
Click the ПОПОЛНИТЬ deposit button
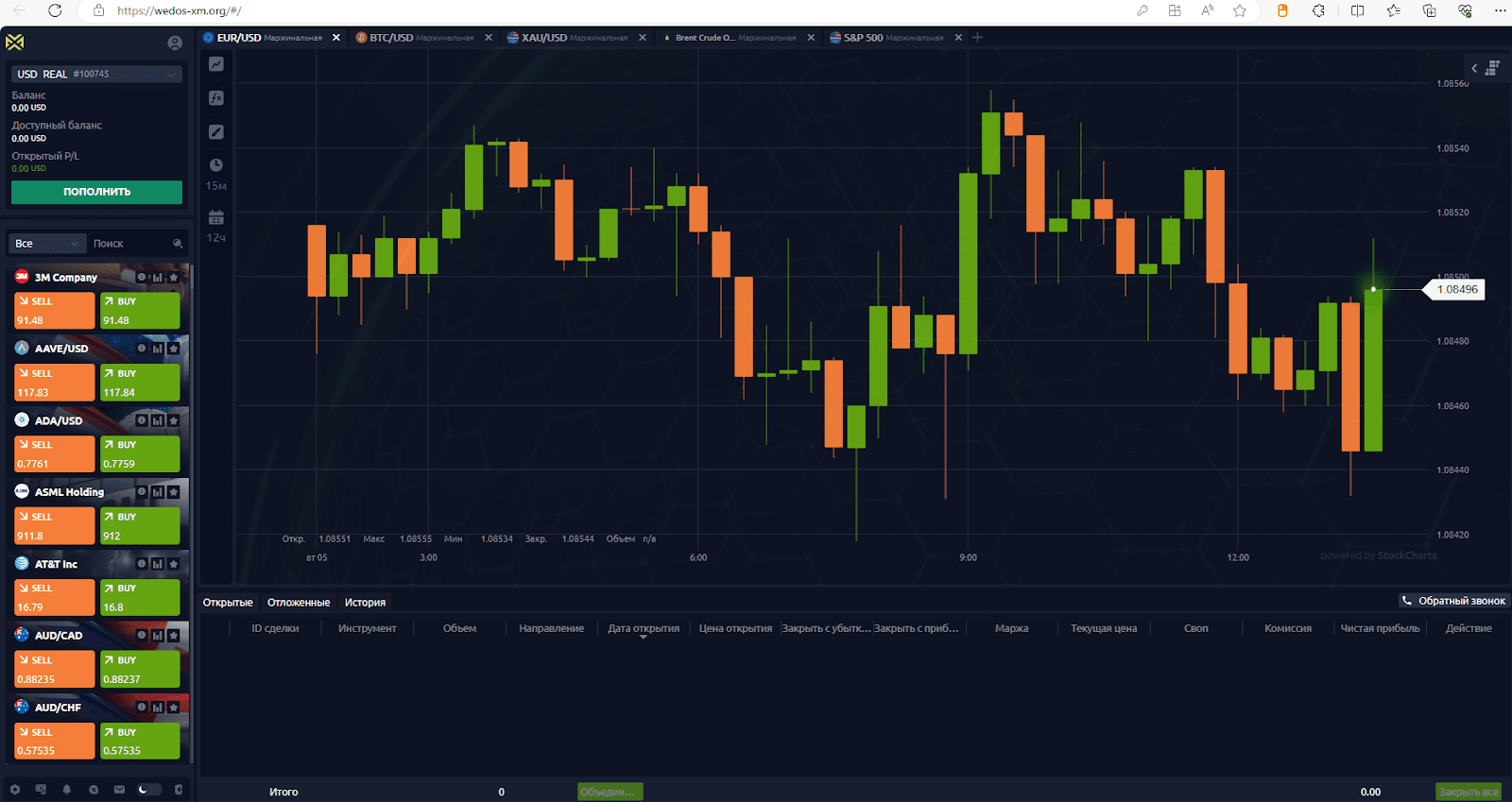click(96, 192)
